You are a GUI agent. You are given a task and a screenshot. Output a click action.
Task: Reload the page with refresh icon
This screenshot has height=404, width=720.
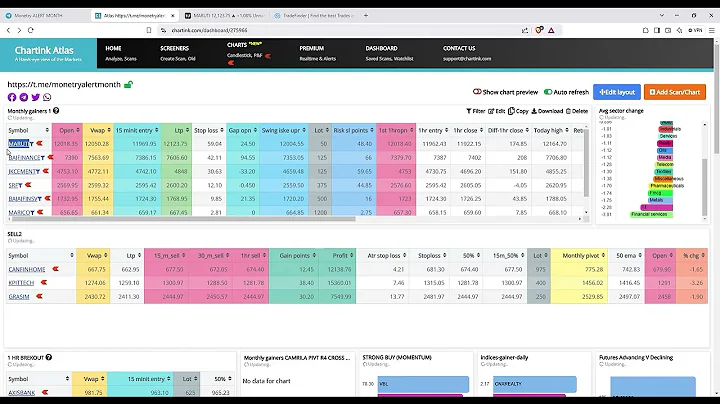[x=31, y=30]
